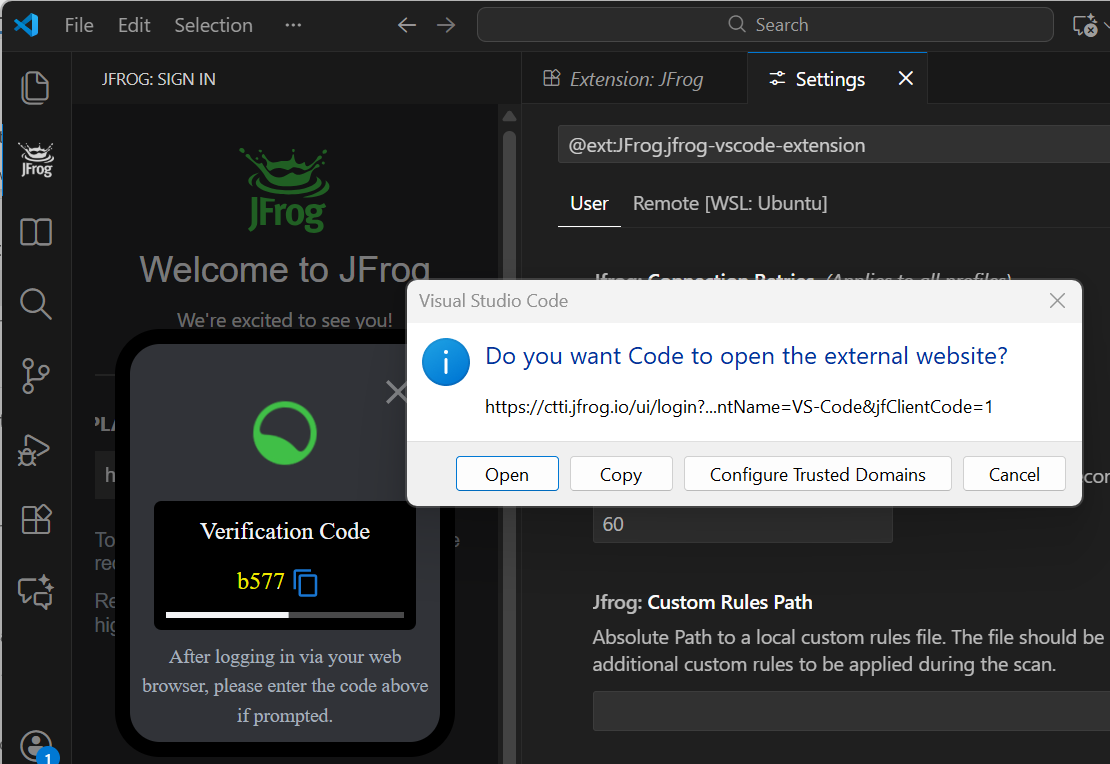Click the Search bar at the top

point(766,24)
